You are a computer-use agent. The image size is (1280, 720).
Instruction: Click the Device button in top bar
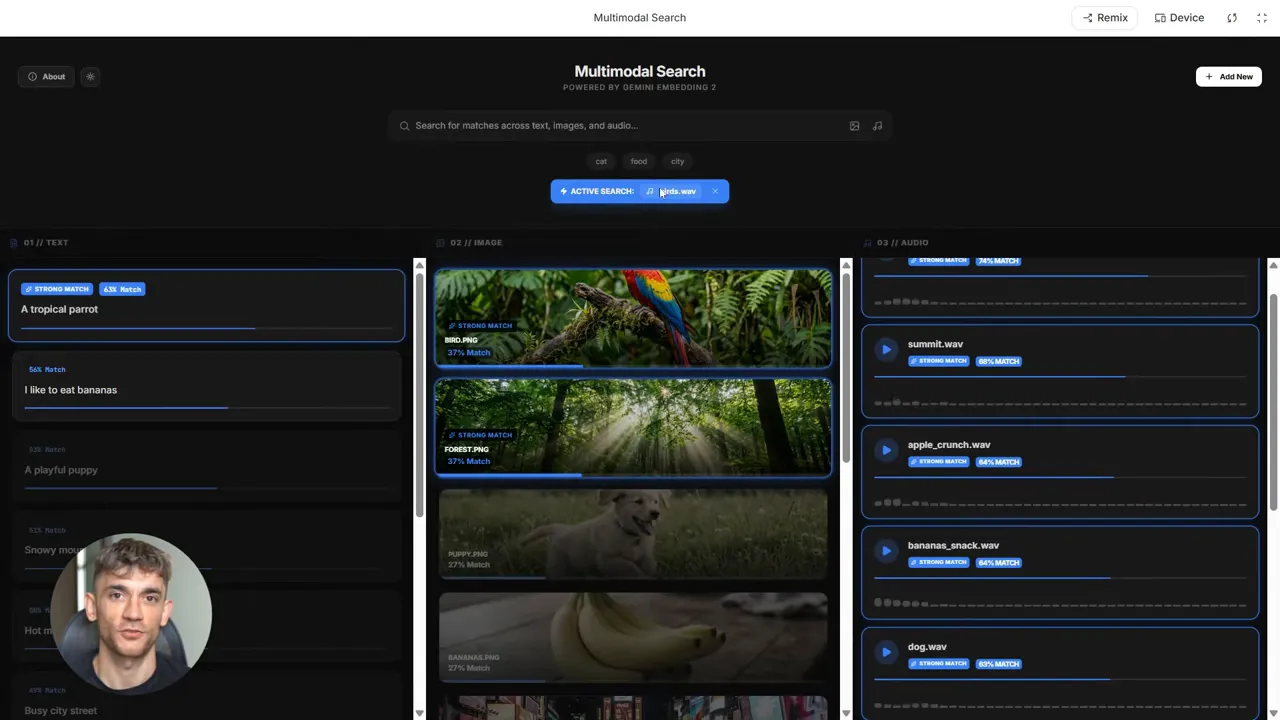click(1179, 18)
